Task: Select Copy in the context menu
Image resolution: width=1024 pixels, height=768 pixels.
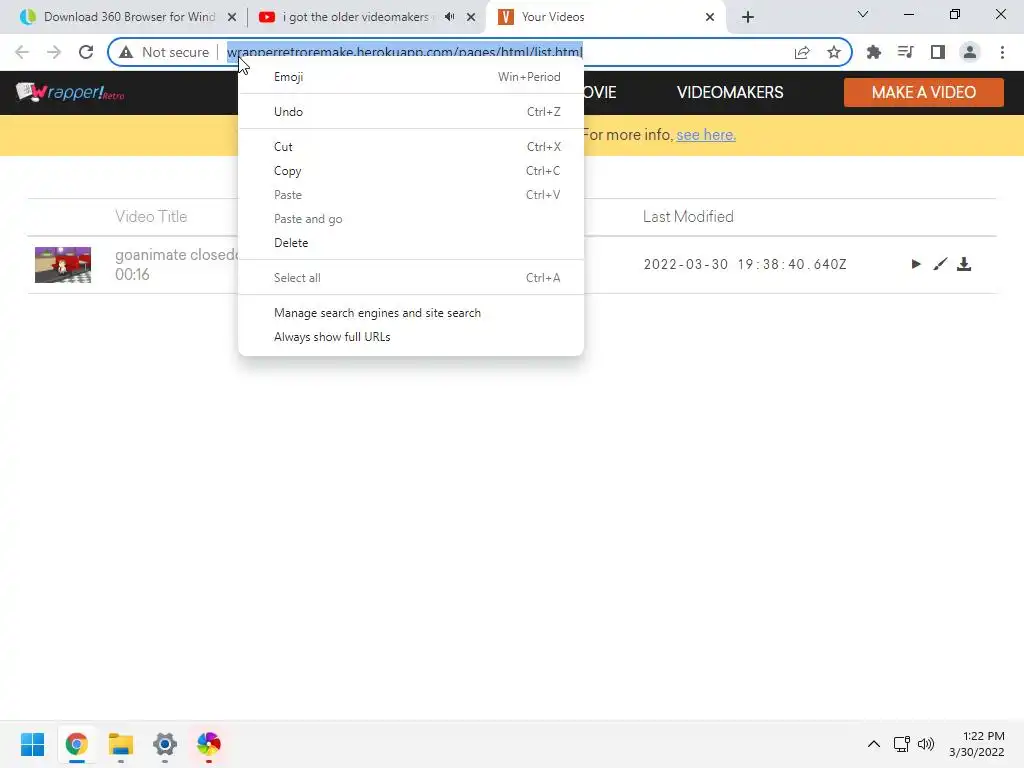Action: click(x=411, y=171)
